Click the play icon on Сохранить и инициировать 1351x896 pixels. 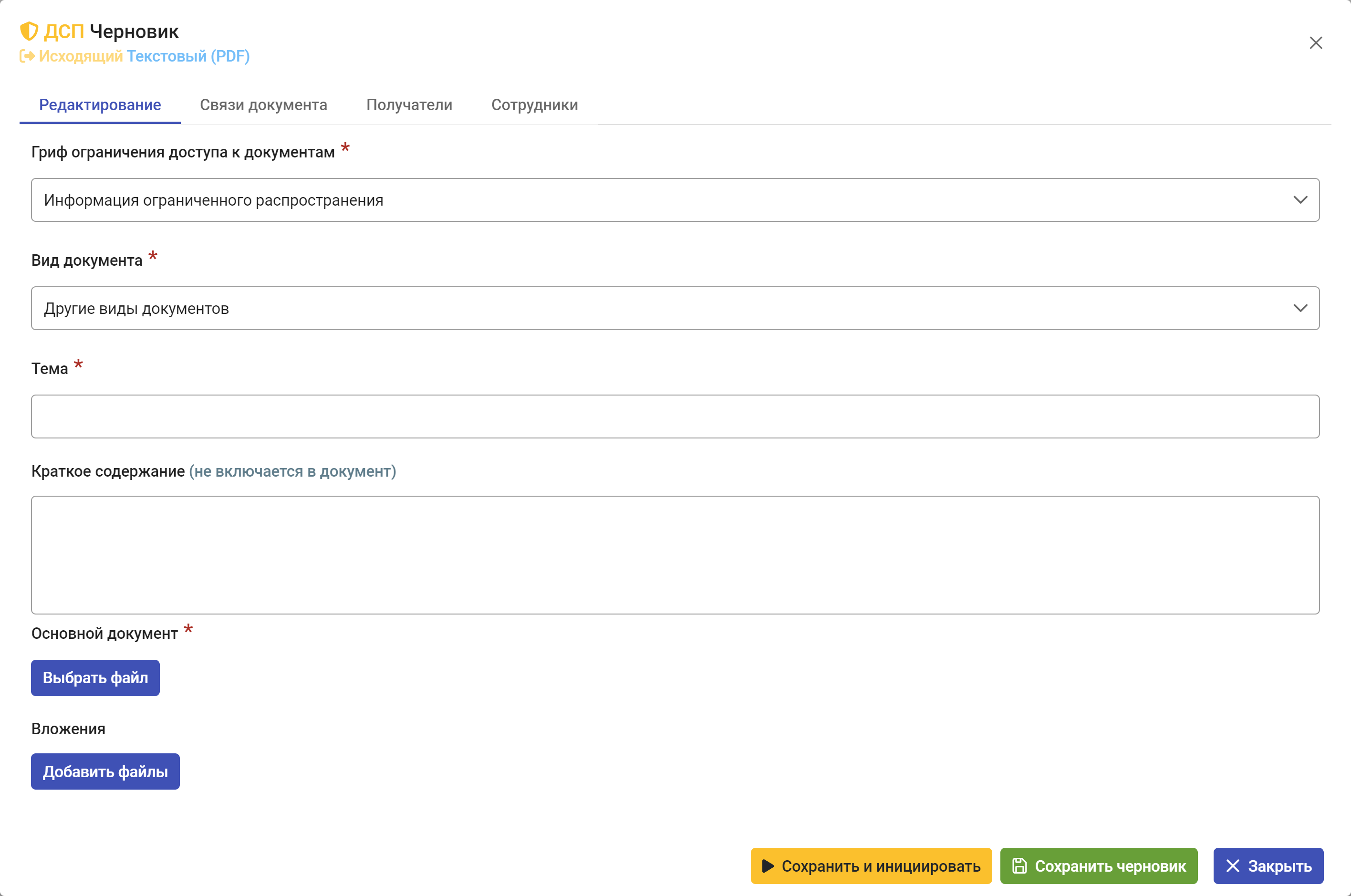(768, 866)
